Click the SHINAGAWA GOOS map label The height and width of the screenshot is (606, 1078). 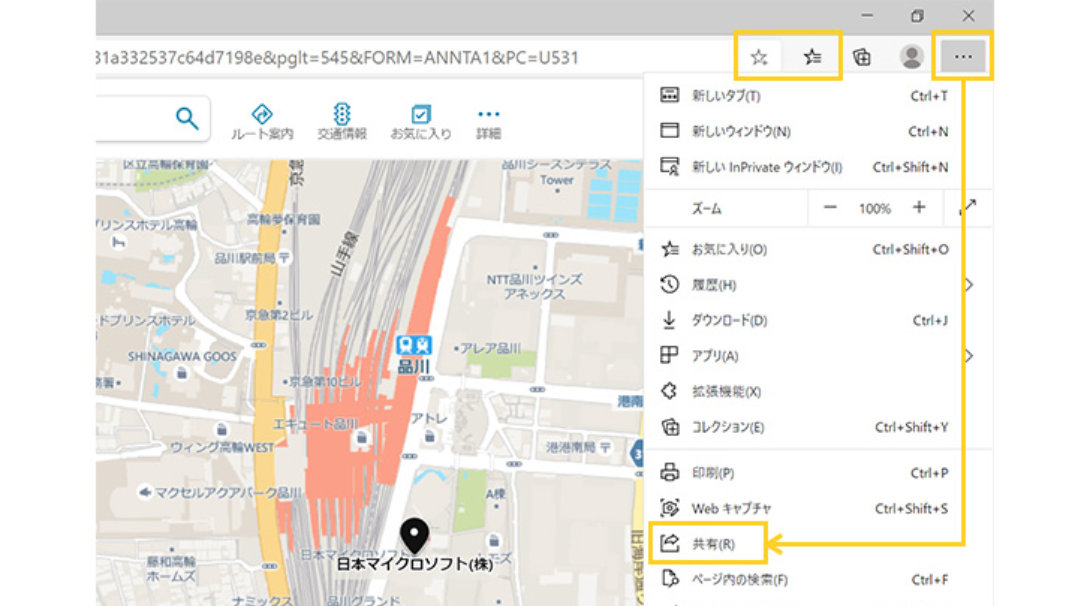[x=182, y=356]
